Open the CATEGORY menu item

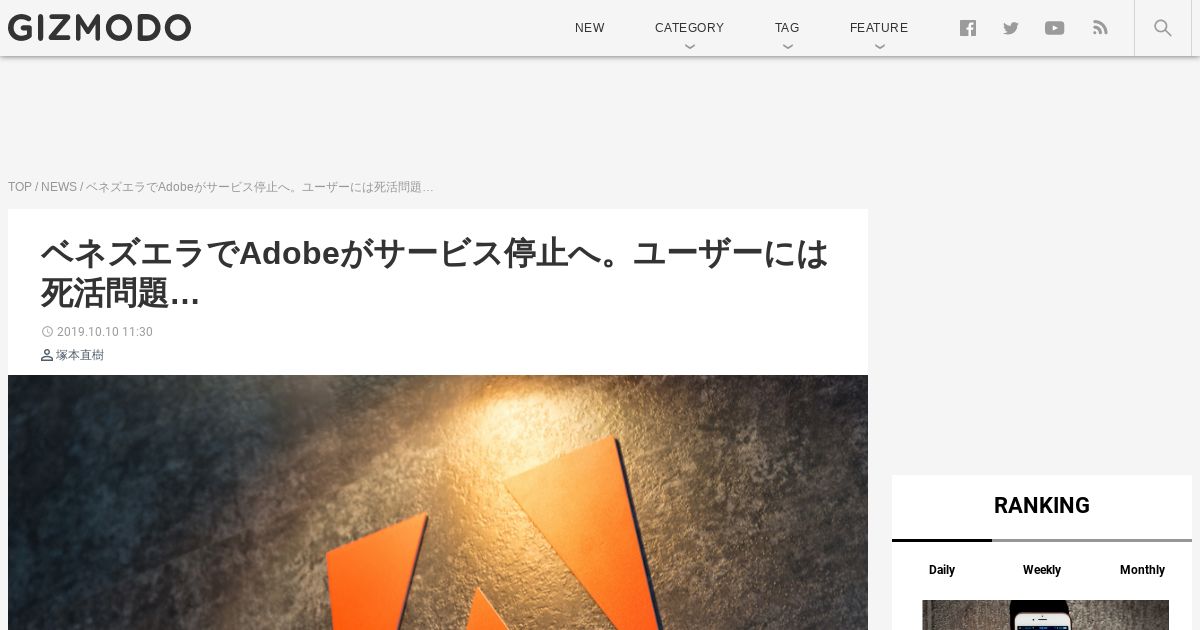point(689,28)
